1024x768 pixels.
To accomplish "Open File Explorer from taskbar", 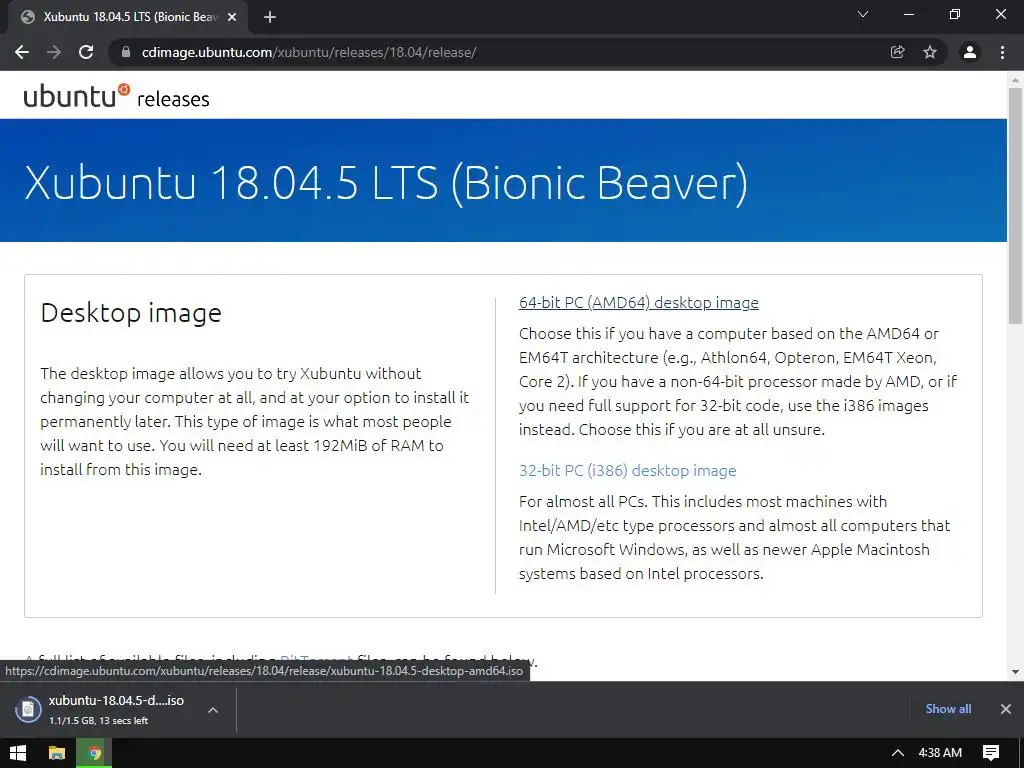I will [57, 753].
